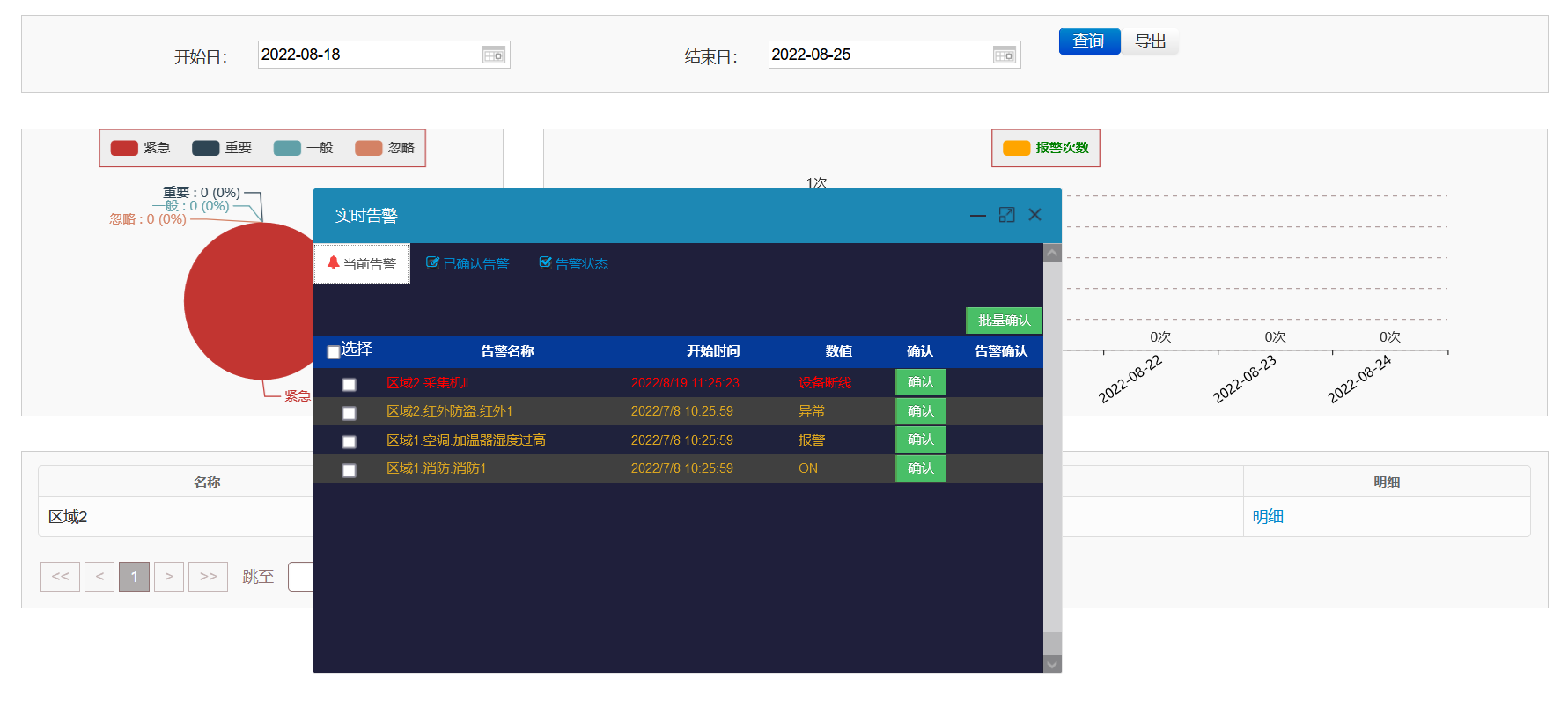Click the 批量确认 button
Screen dimensions: 1568x708
click(x=1004, y=321)
